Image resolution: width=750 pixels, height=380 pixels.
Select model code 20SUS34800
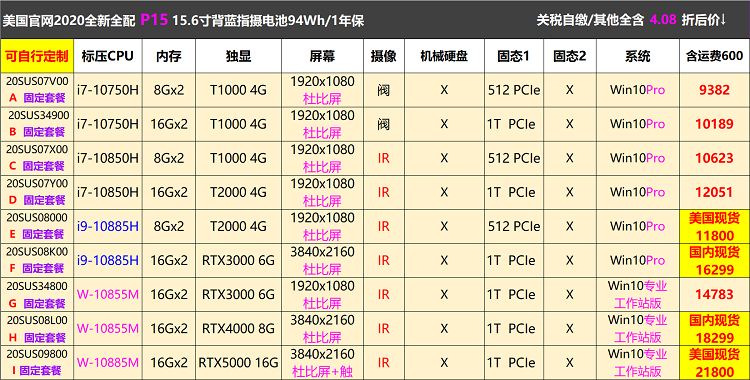tap(37, 286)
